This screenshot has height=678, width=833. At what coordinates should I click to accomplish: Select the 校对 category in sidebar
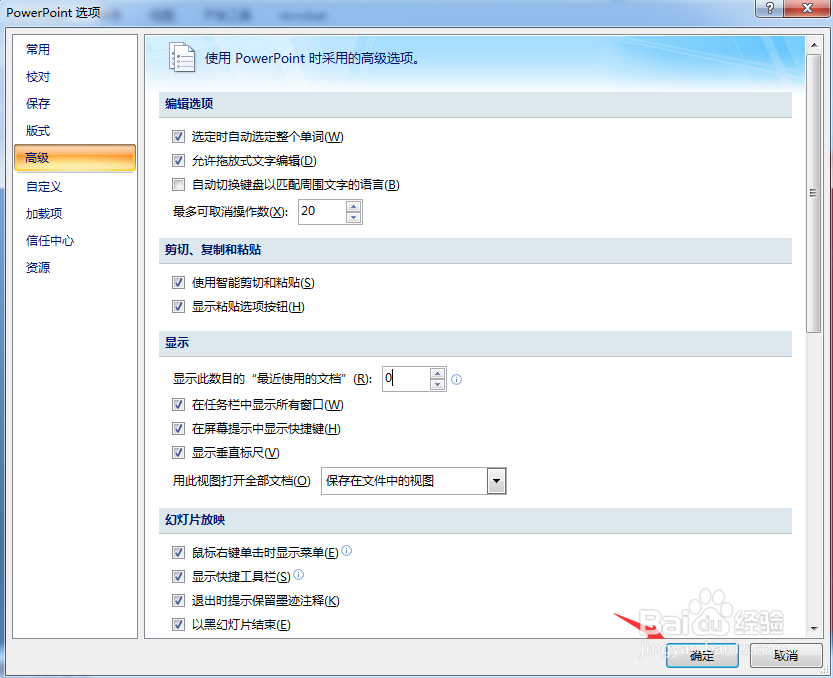75,77
